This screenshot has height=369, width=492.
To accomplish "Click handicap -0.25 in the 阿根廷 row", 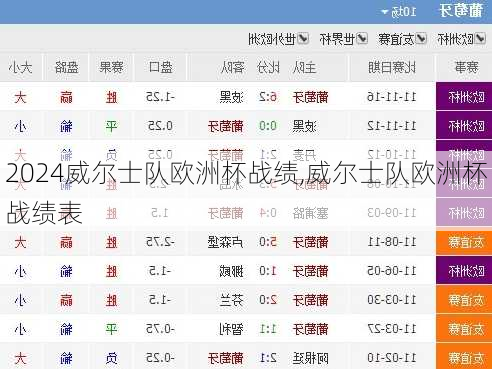I will point(161,358).
